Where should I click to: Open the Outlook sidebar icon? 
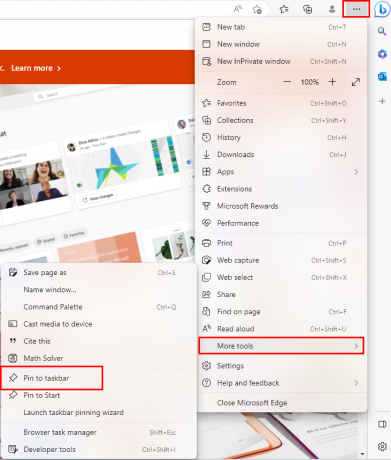click(x=382, y=77)
